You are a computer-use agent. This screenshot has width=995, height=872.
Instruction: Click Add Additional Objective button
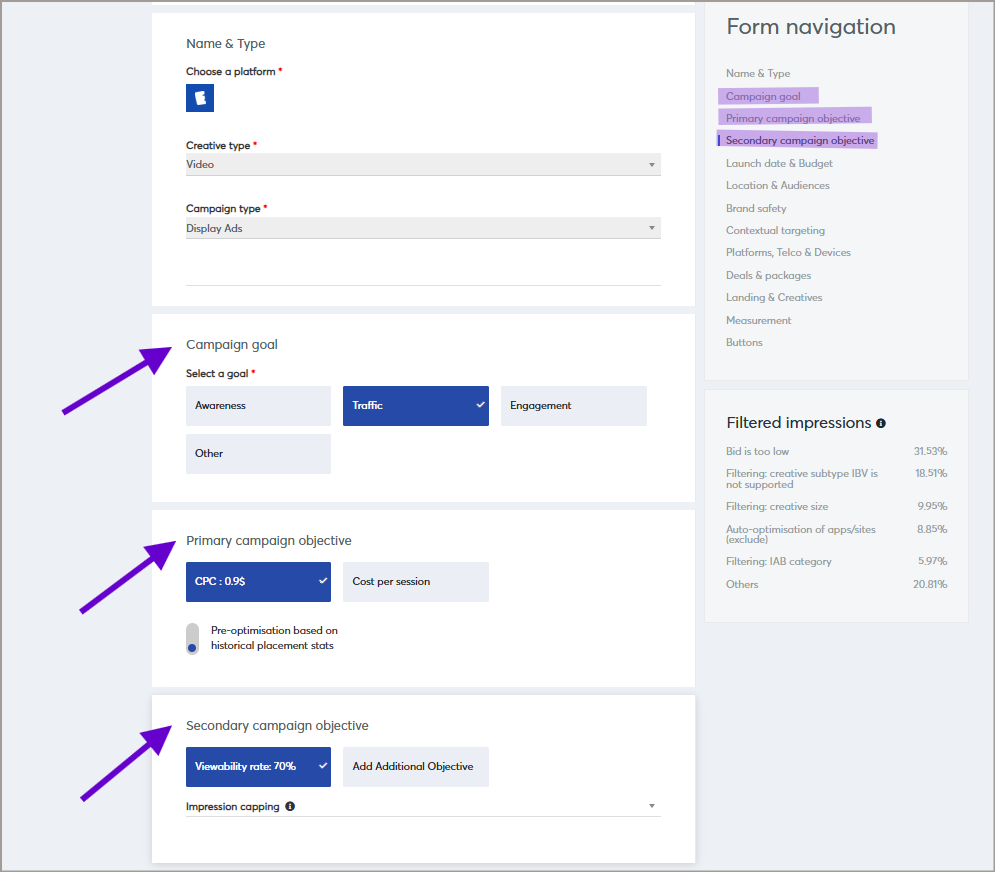pyautogui.click(x=415, y=767)
